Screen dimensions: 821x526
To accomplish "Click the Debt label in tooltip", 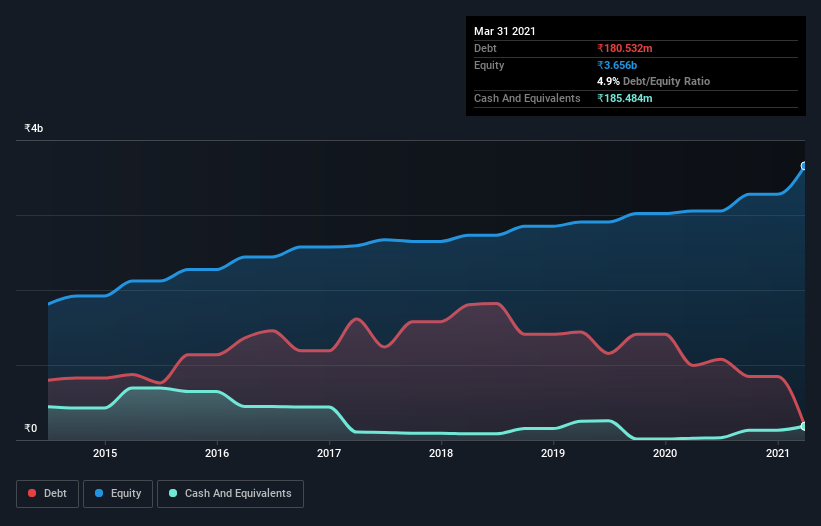I will (485, 48).
